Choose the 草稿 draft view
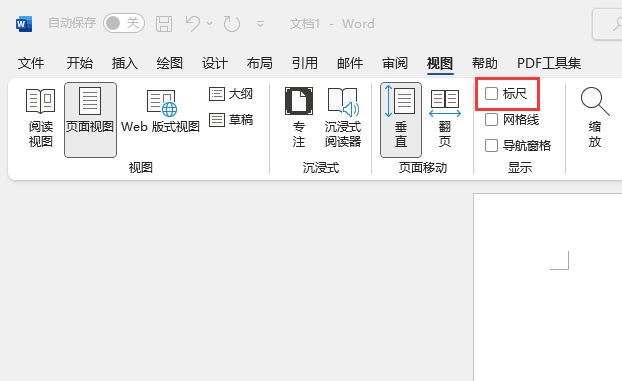The image size is (622, 381). tap(231, 120)
